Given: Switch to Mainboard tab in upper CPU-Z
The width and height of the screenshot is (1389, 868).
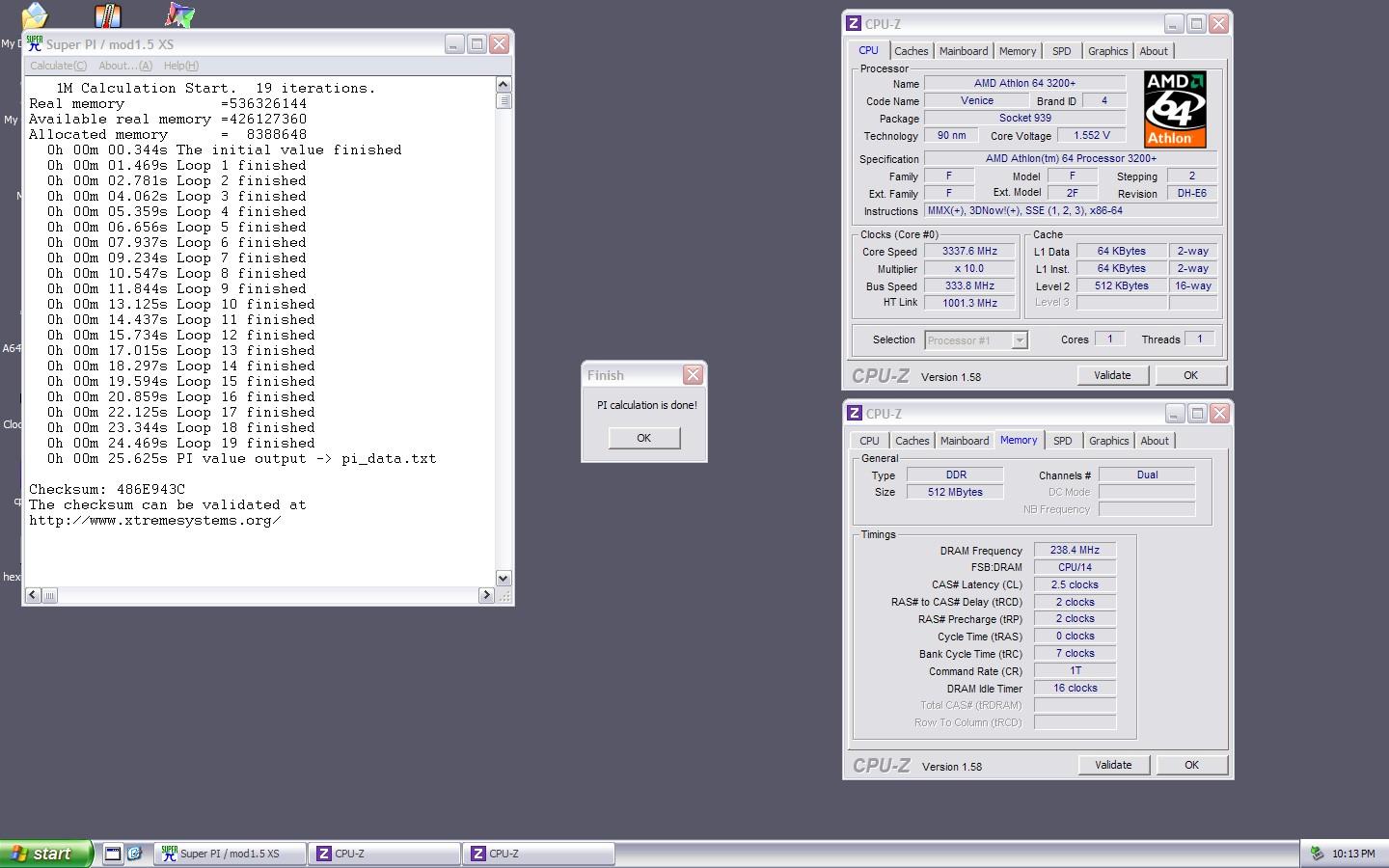Looking at the screenshot, I should pyautogui.click(x=964, y=51).
